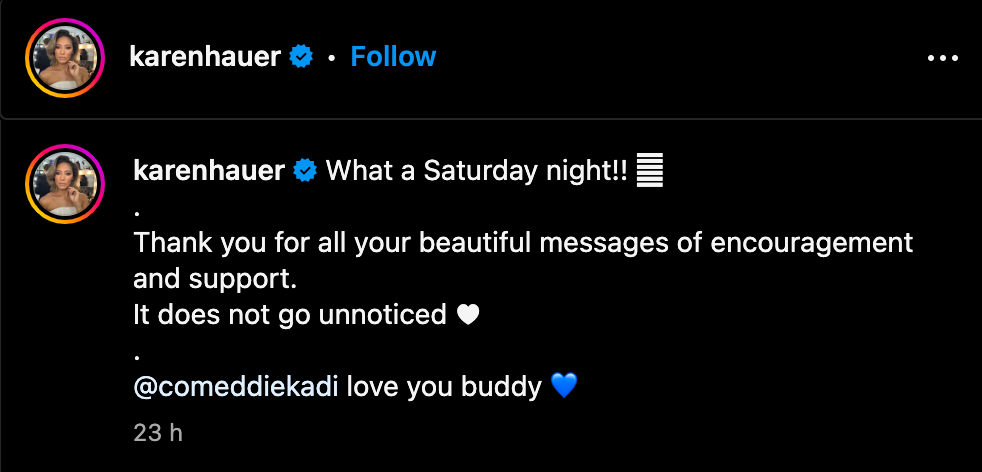
Task: Click the white heart emoji
Action: [468, 315]
